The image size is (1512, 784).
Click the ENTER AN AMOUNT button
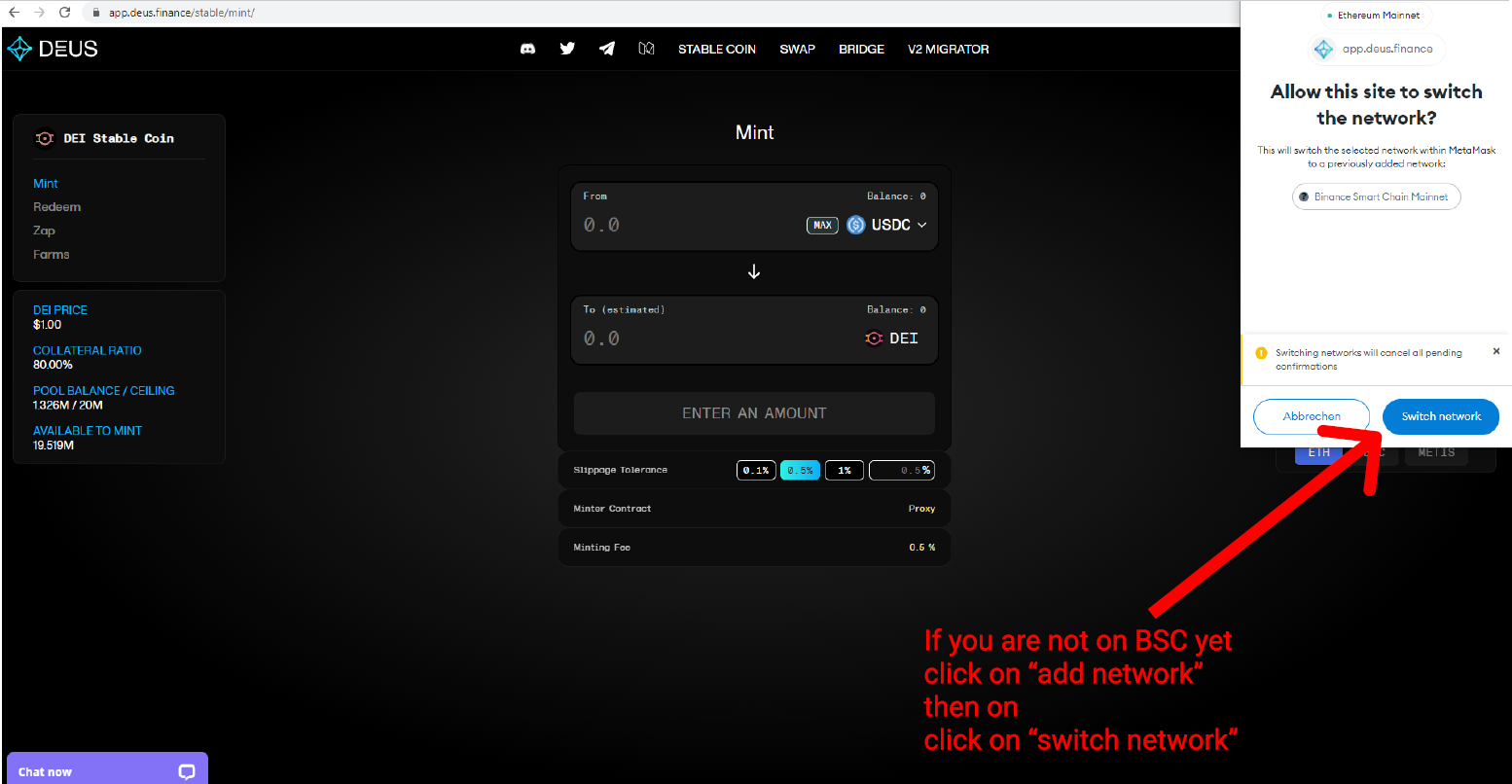[754, 413]
